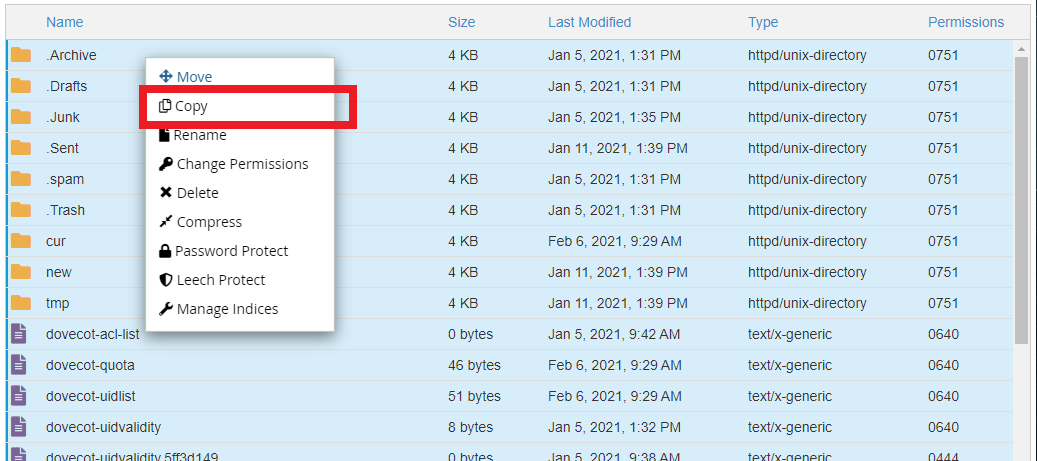Select the dovecot-uidlist file name

pos(91,397)
